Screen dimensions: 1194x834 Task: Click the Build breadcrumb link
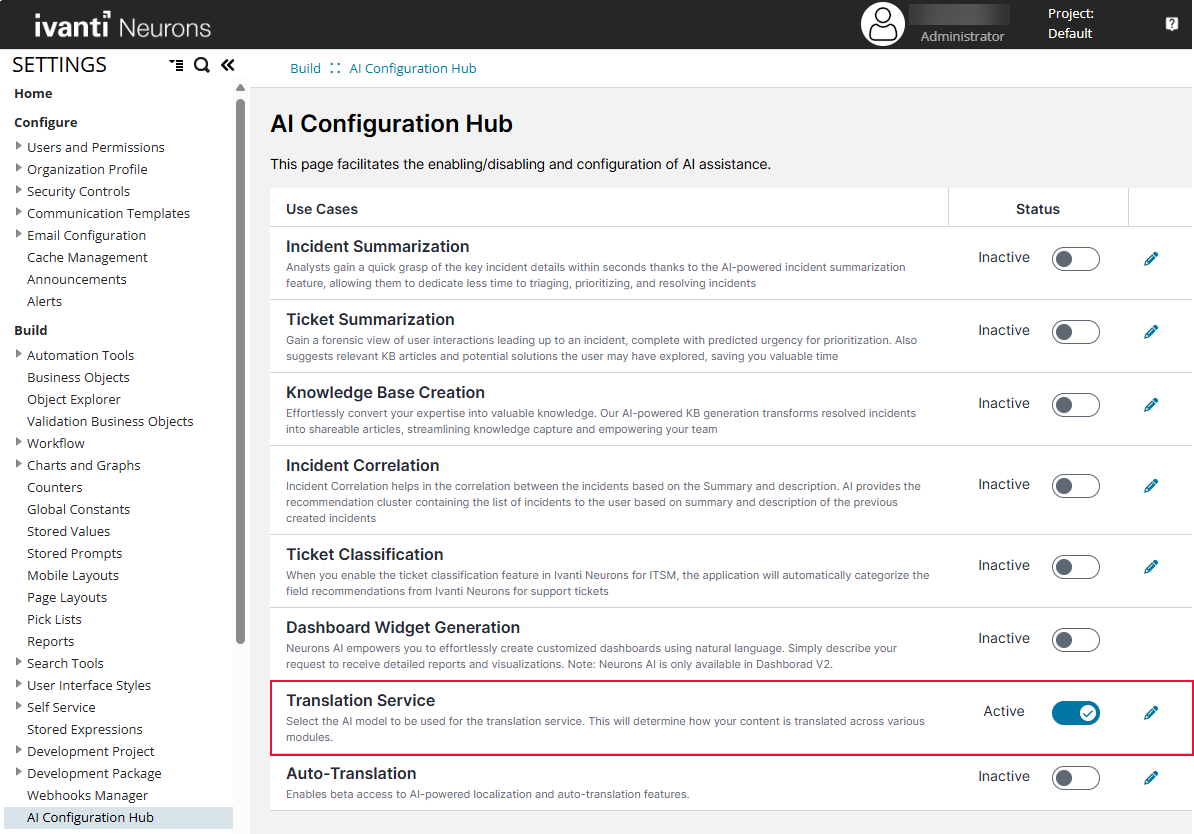click(305, 69)
